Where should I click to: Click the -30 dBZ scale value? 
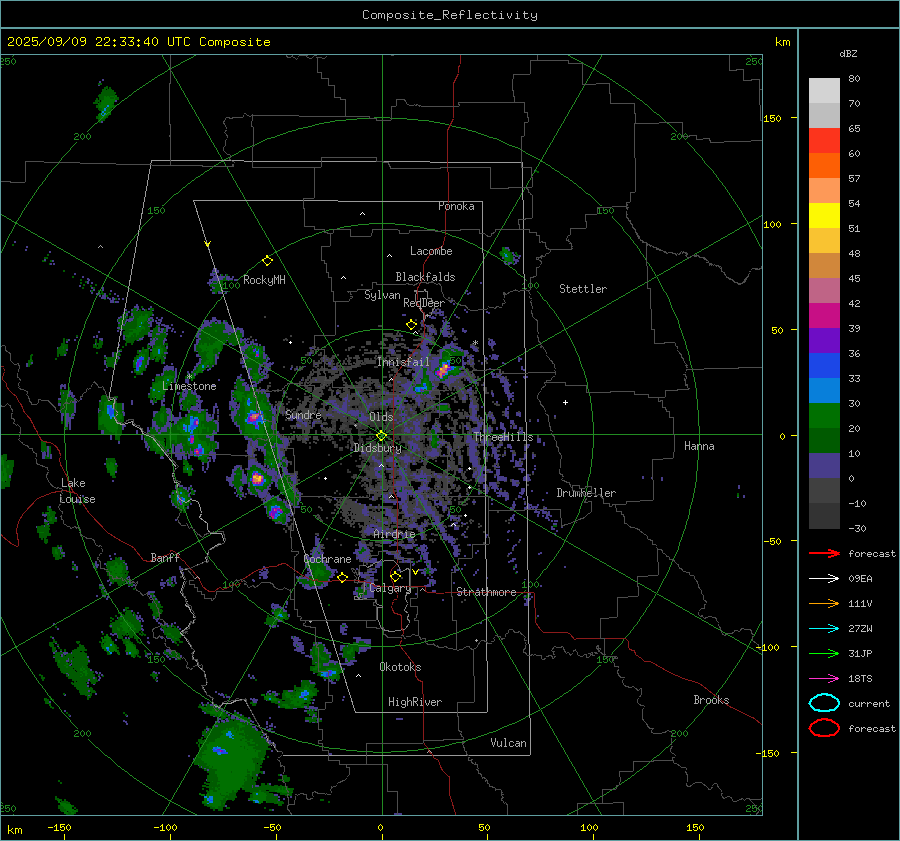tap(857, 528)
